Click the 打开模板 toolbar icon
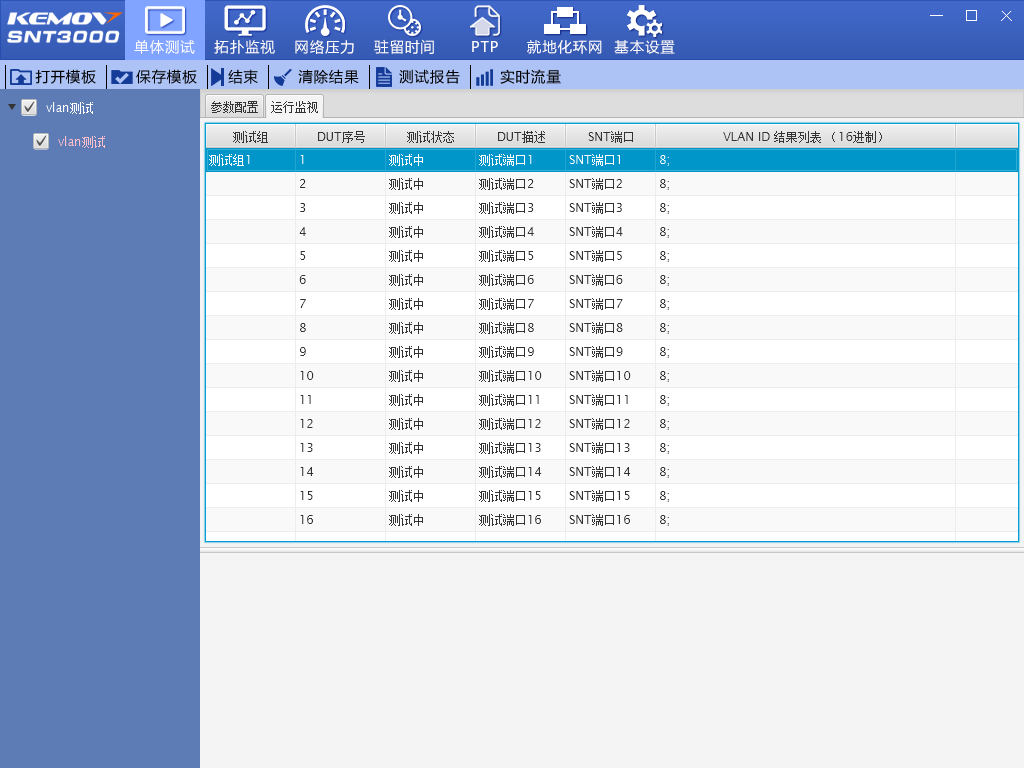This screenshot has height=768, width=1024. click(x=21, y=77)
